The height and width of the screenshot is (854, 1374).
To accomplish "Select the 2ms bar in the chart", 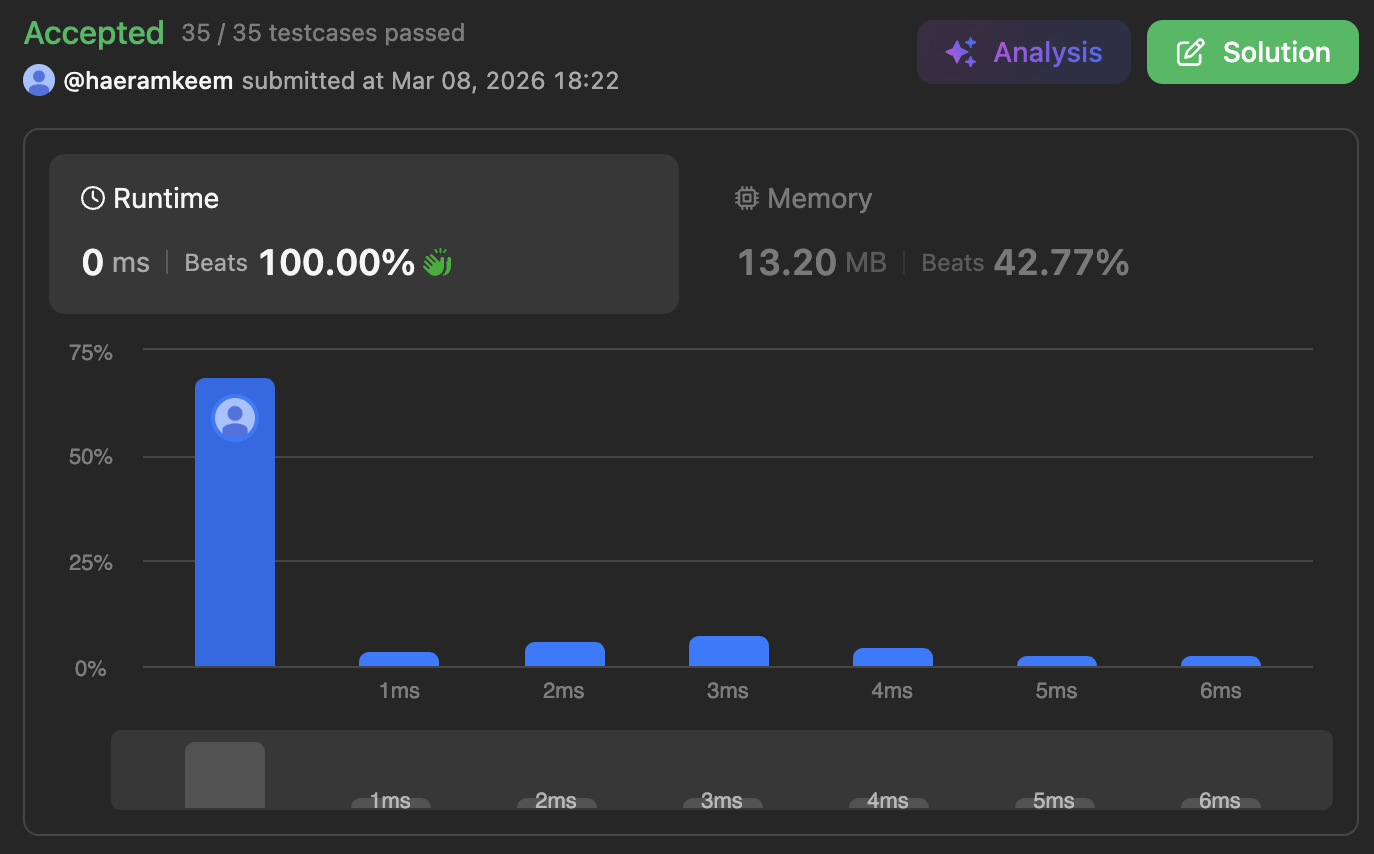I will tap(565, 654).
